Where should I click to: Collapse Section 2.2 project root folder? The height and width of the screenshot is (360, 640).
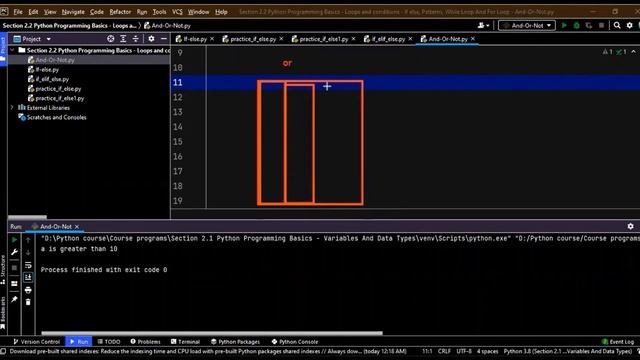tap(12, 50)
